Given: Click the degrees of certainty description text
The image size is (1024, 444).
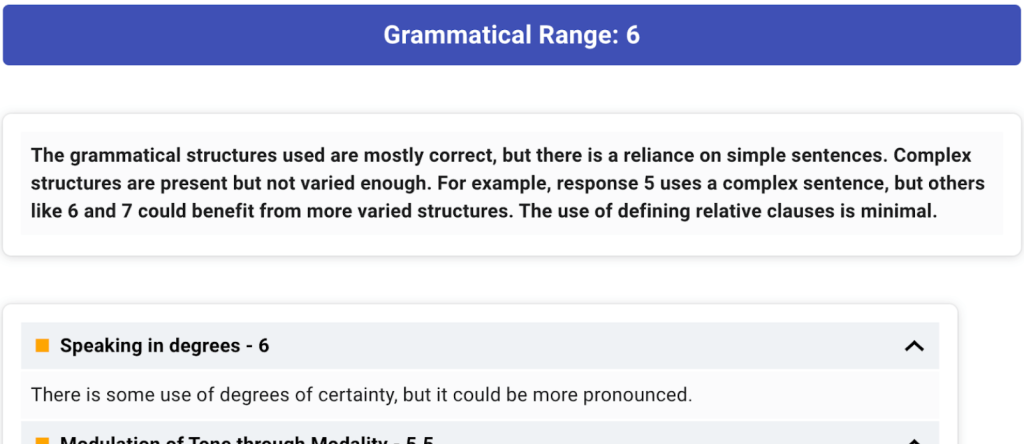Looking at the screenshot, I should [361, 395].
